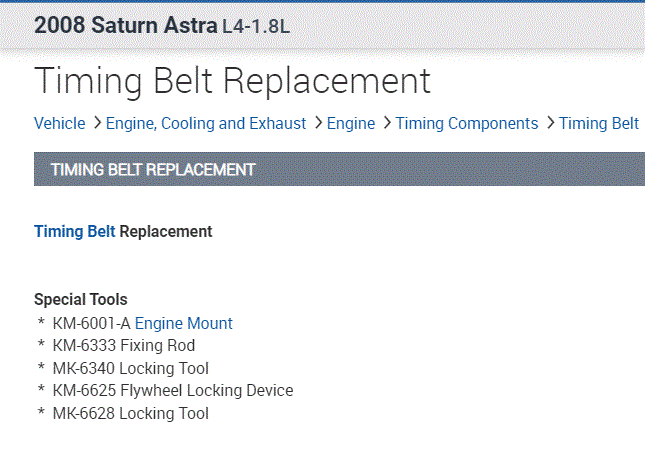Open the Engine, Cooling and Exhaust breadcrumb
The height and width of the screenshot is (461, 645).
[206, 123]
